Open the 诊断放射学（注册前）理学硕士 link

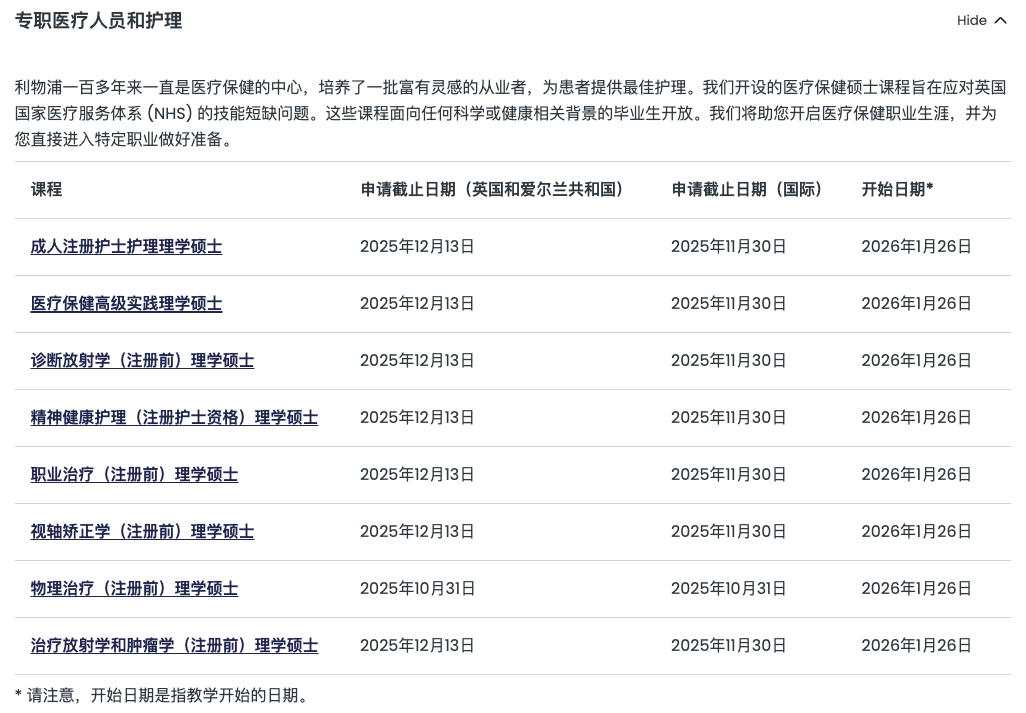pyautogui.click(x=142, y=361)
